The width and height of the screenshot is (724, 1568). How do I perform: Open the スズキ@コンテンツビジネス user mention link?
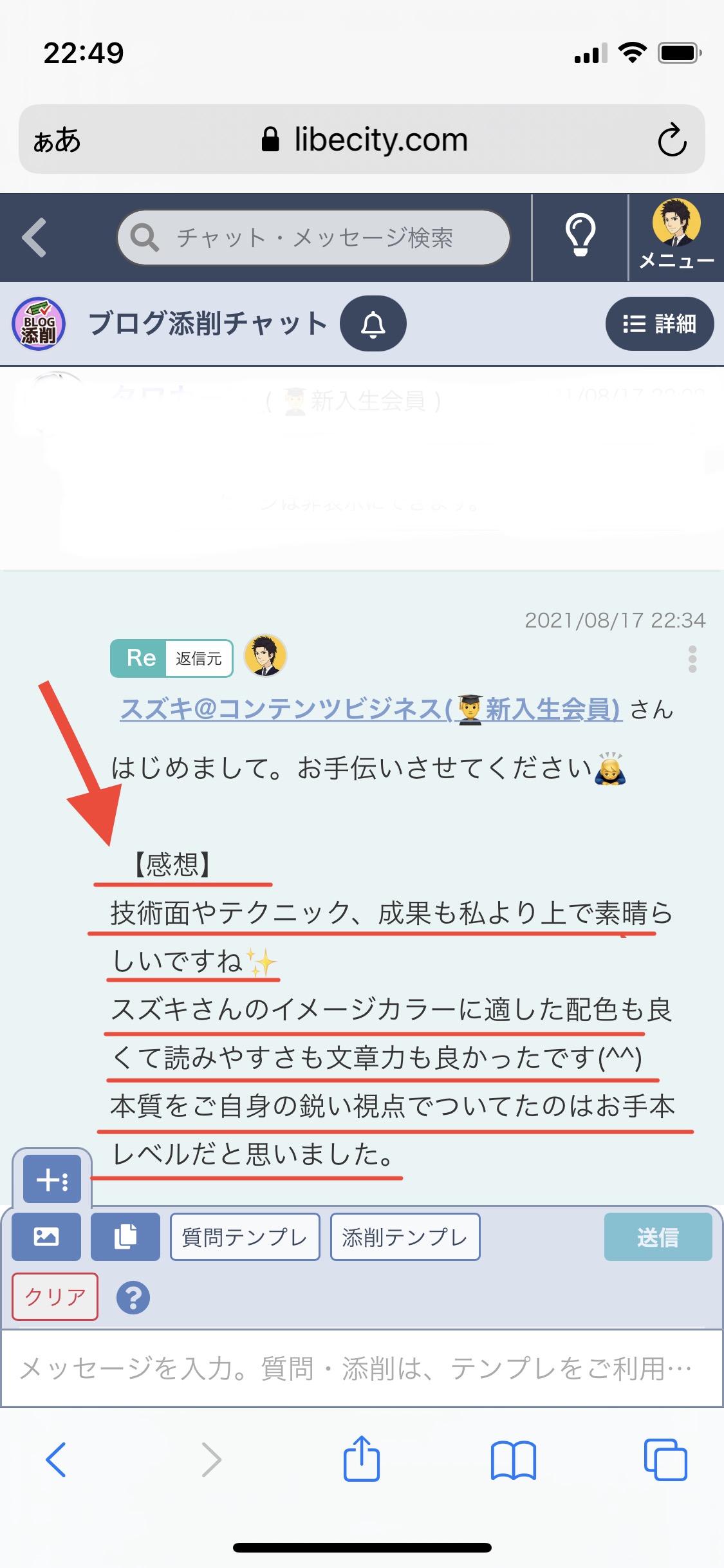(x=371, y=709)
